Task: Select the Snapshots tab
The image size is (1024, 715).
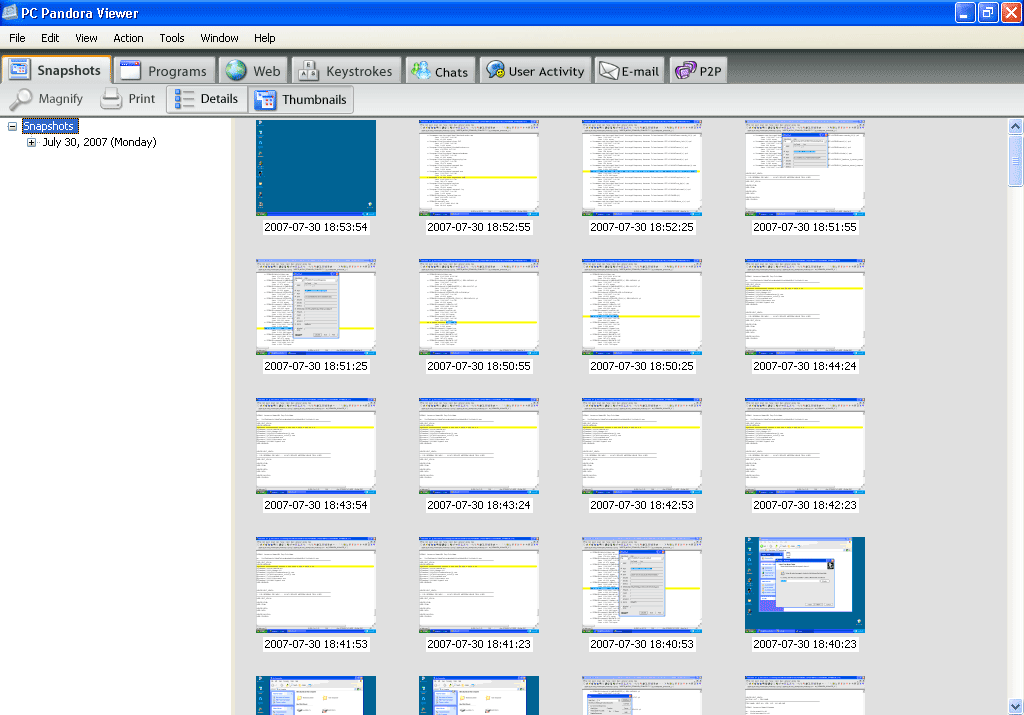Action: coord(57,71)
